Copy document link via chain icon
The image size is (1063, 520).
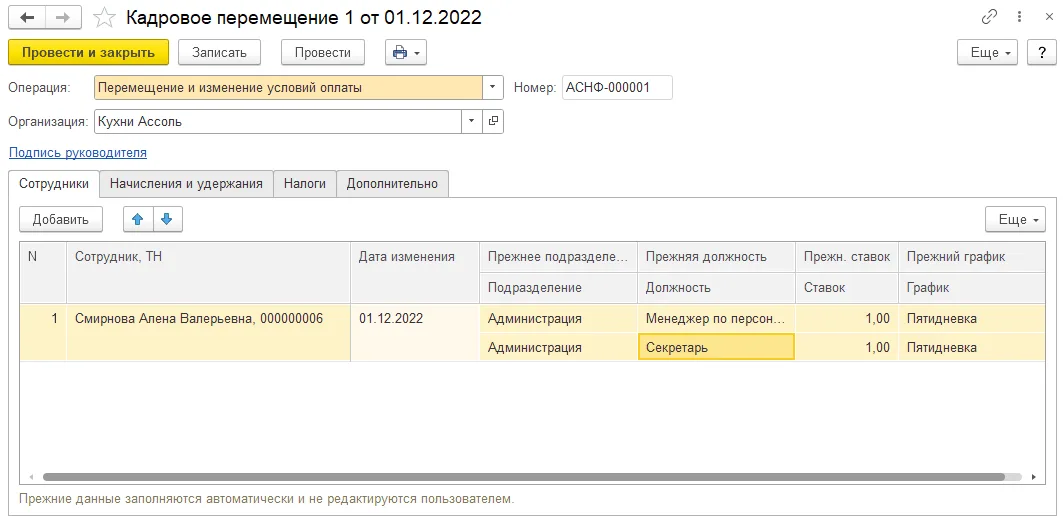989,18
